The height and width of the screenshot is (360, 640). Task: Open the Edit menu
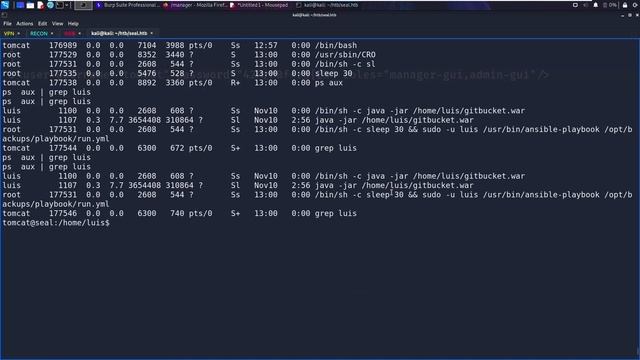click(42, 24)
